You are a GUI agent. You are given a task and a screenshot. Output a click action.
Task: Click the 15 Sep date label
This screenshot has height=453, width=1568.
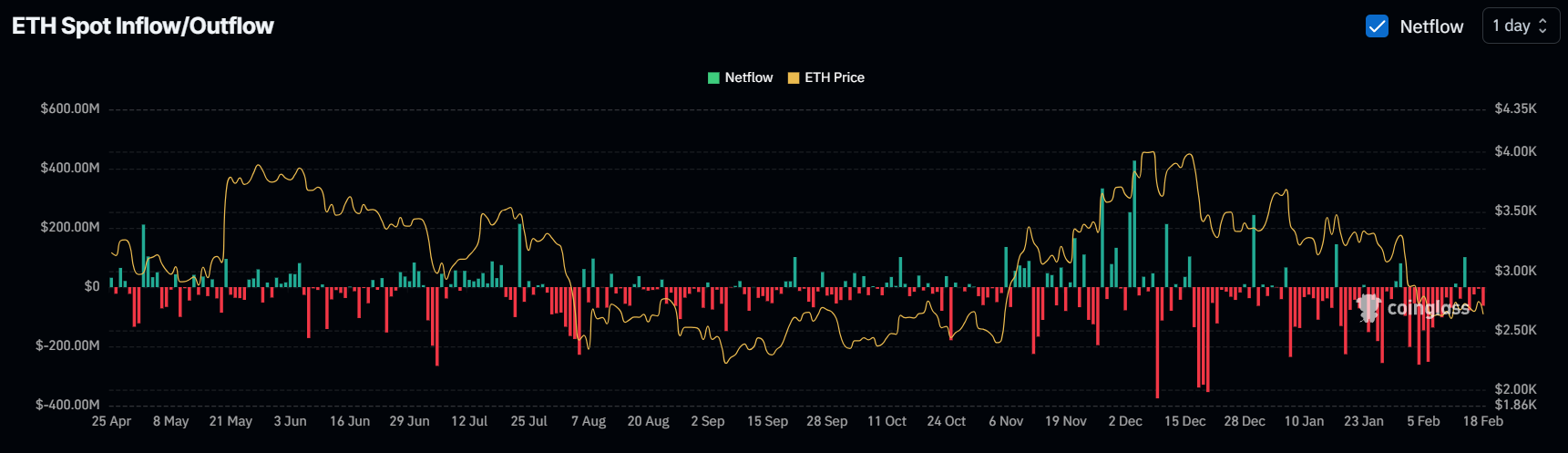(x=767, y=421)
